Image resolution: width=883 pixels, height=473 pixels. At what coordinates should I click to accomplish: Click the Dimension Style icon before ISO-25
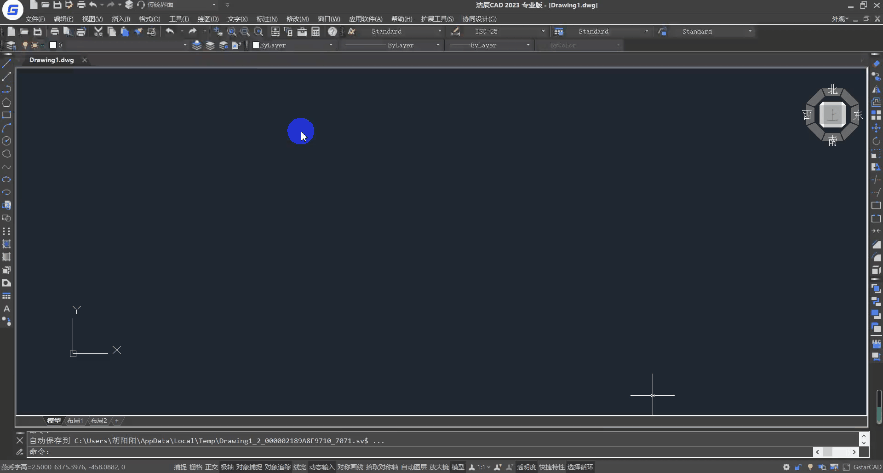[456, 32]
